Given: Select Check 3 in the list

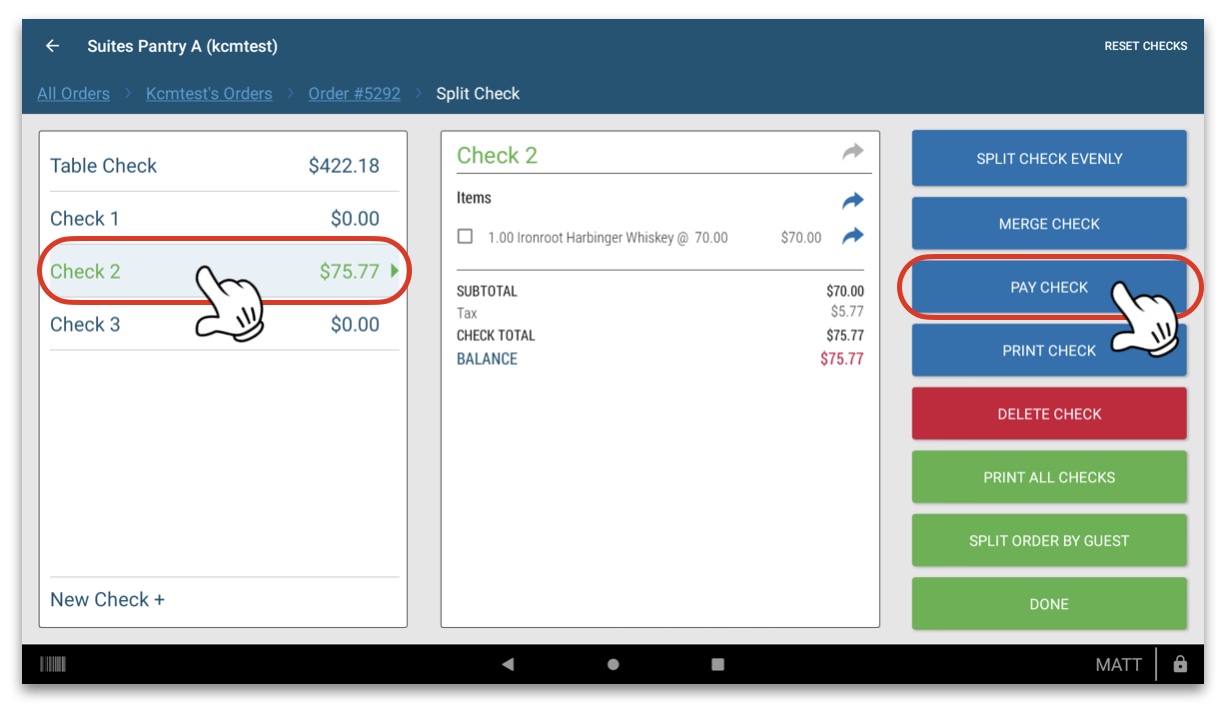Looking at the screenshot, I should (223, 324).
